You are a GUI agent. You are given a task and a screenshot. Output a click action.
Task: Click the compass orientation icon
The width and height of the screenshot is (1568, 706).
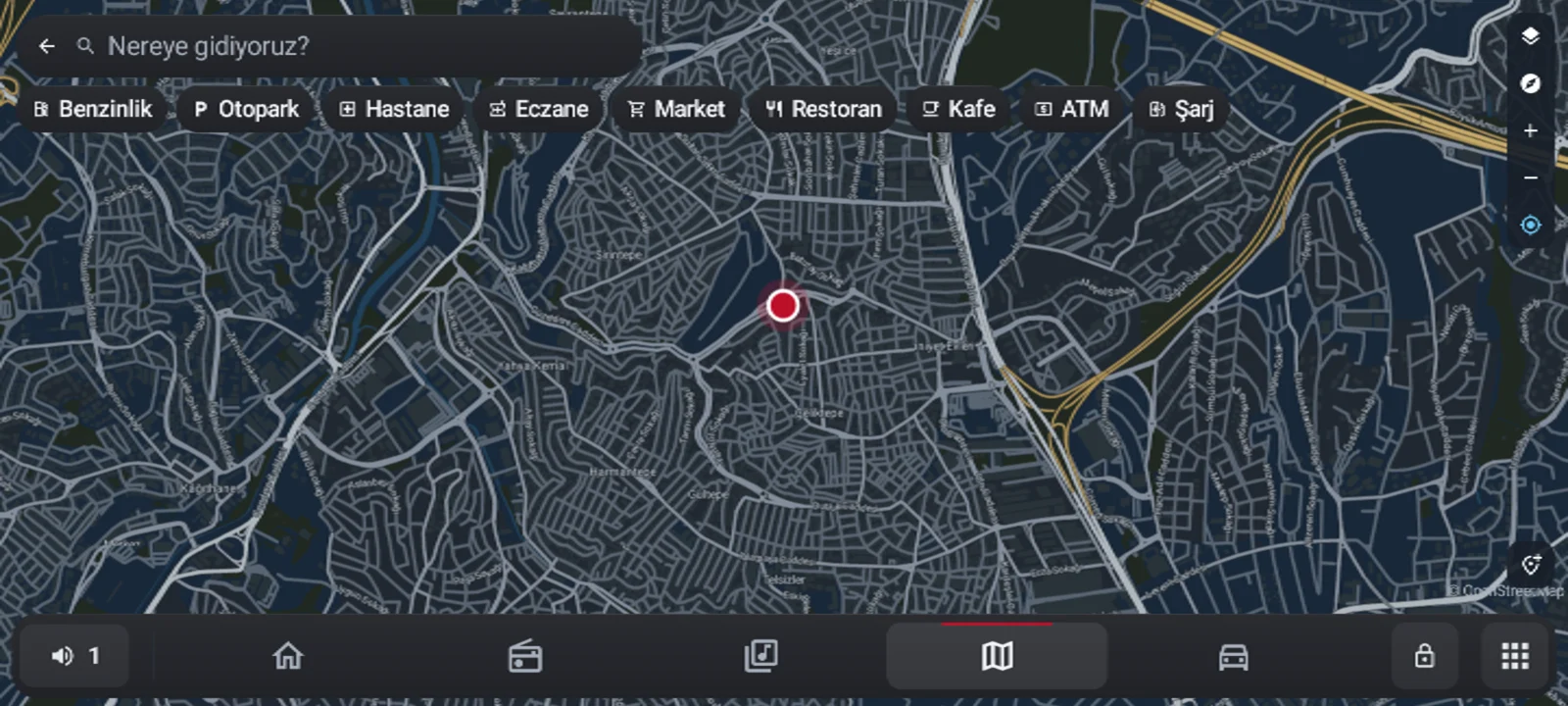pyautogui.click(x=1530, y=83)
